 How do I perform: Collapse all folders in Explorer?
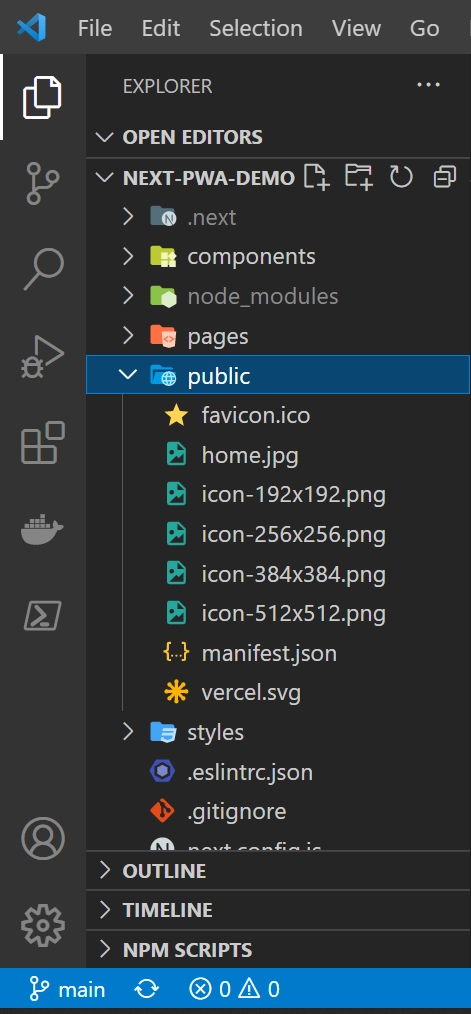pos(444,177)
